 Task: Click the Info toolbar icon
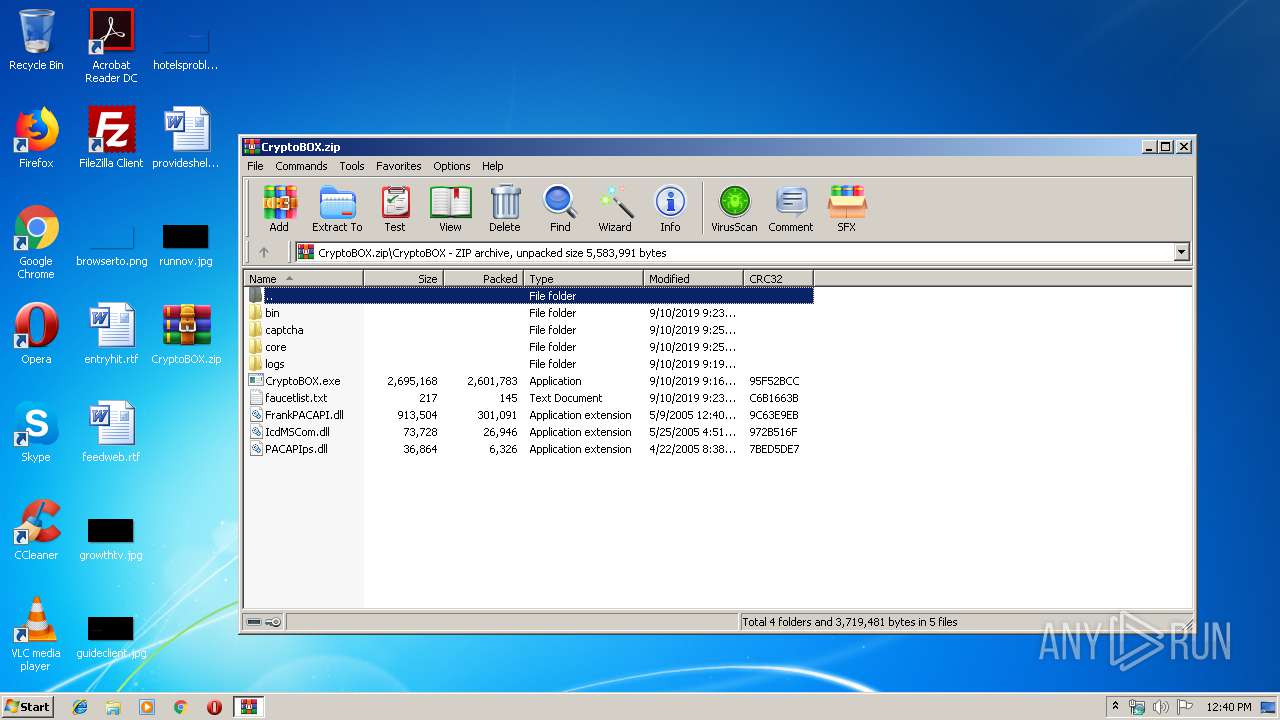670,209
